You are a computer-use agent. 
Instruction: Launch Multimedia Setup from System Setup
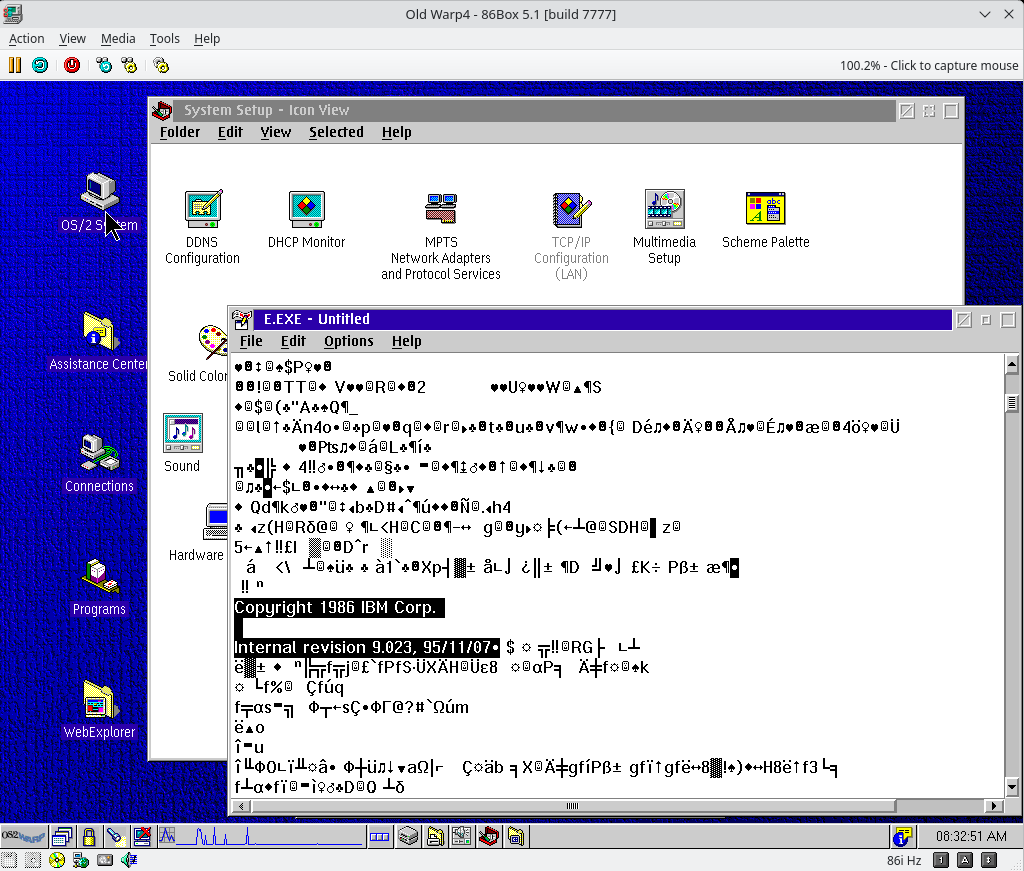664,209
